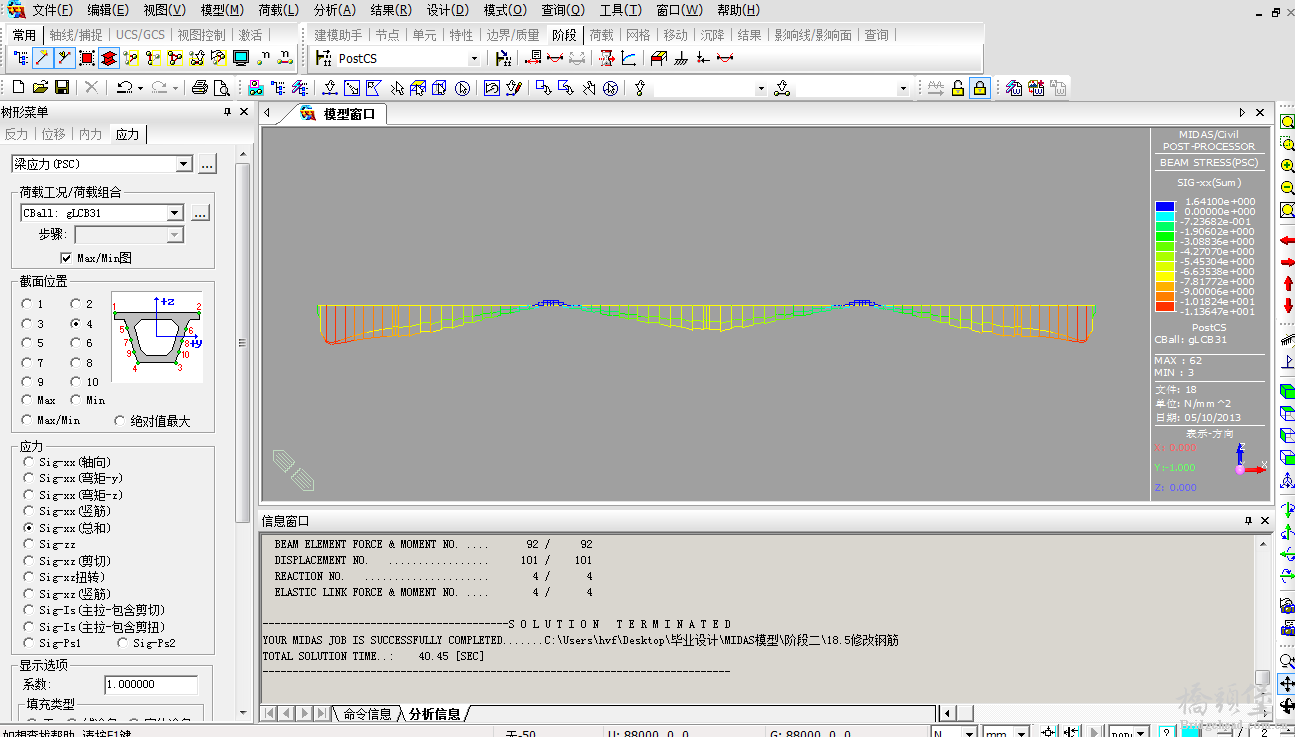Click the zoom out magnifier icon

1287,187
